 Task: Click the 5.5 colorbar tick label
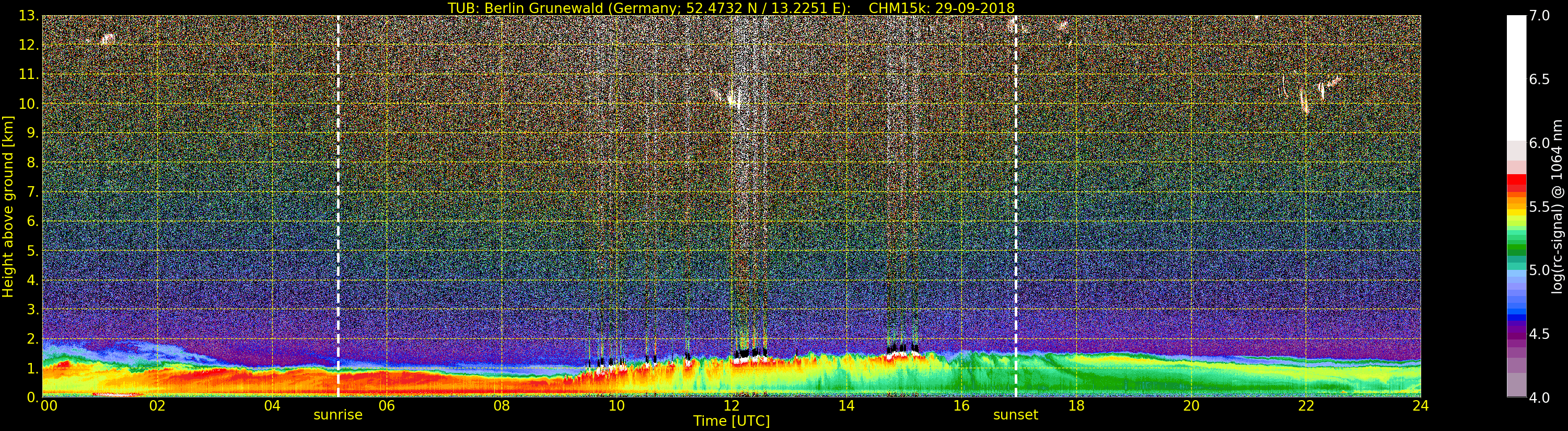[x=1539, y=207]
